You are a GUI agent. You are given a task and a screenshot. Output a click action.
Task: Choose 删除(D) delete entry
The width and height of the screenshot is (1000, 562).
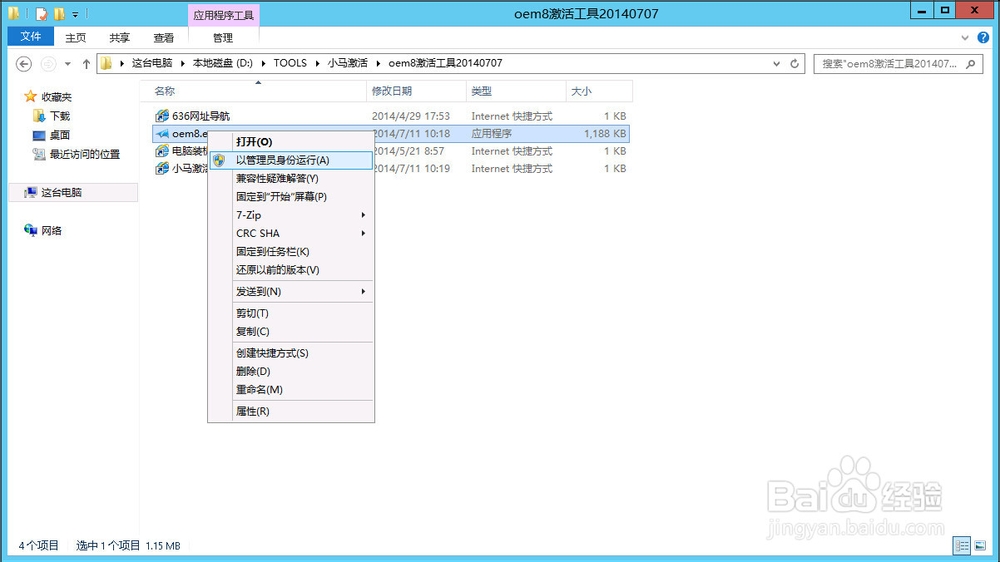tap(291, 371)
